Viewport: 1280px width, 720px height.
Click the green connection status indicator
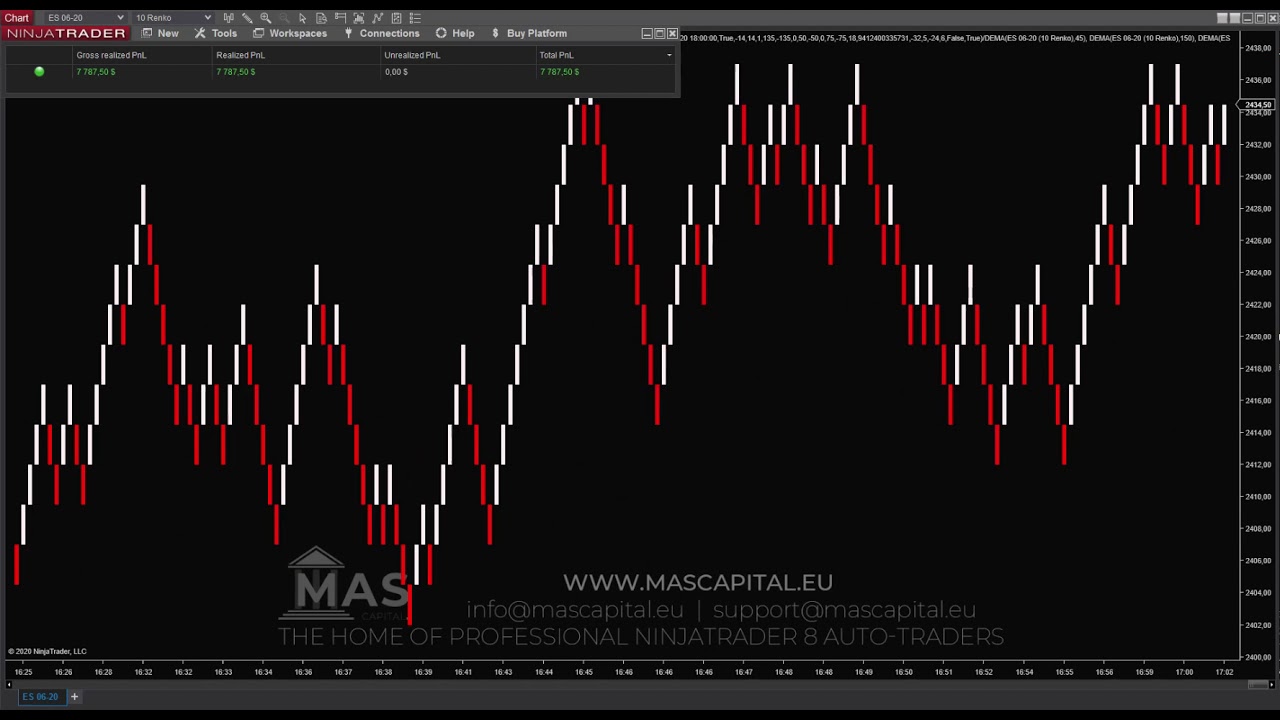(39, 72)
